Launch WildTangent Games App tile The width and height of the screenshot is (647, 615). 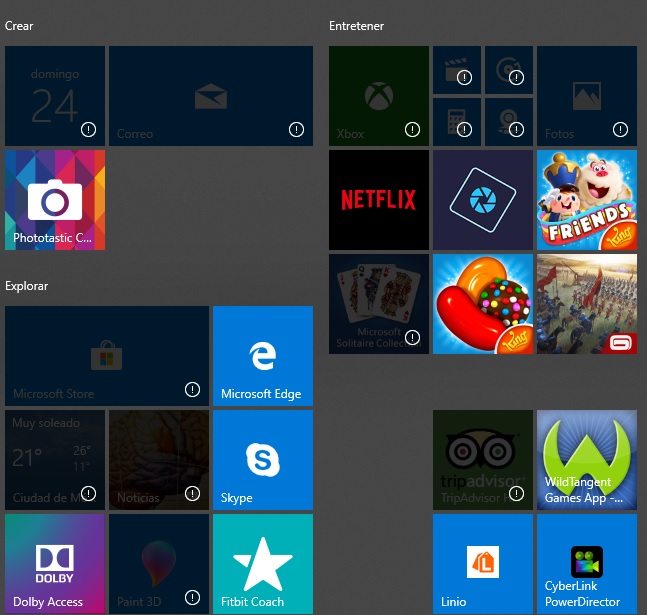click(587, 460)
